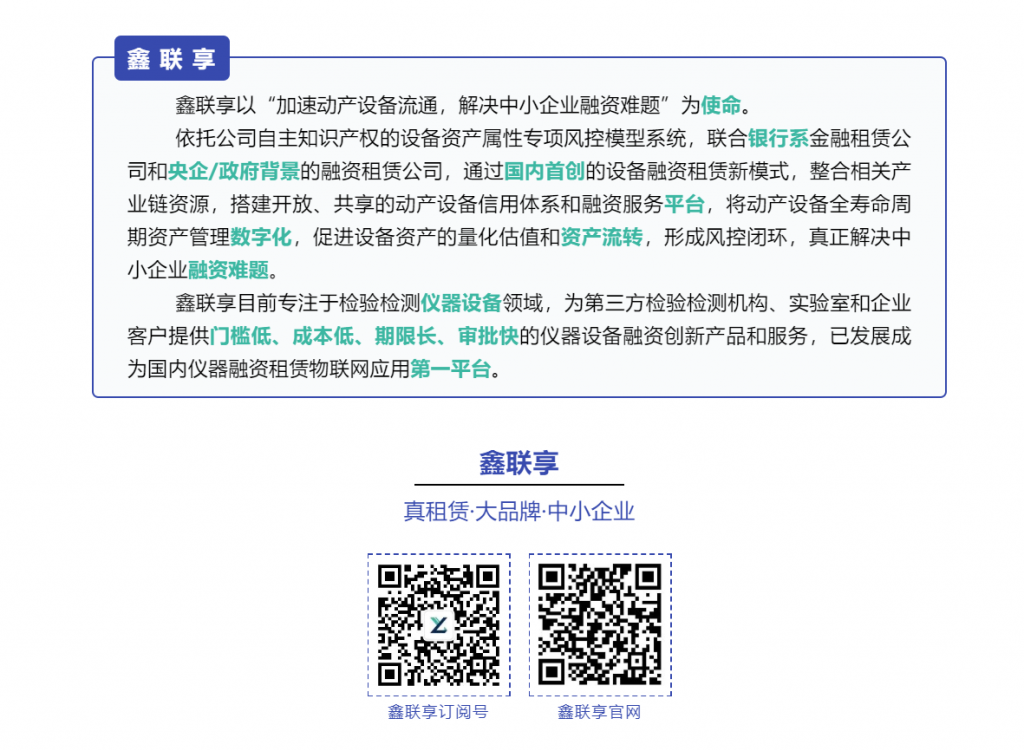Click the highlighted text 成本低
The image size is (1024, 751).
(323, 336)
